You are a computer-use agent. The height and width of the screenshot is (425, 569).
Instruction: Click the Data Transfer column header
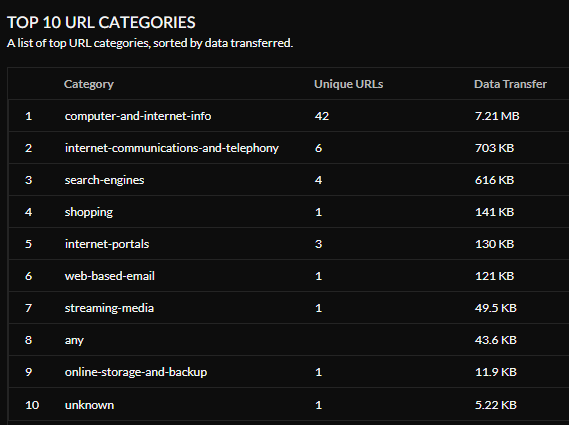[x=510, y=84]
